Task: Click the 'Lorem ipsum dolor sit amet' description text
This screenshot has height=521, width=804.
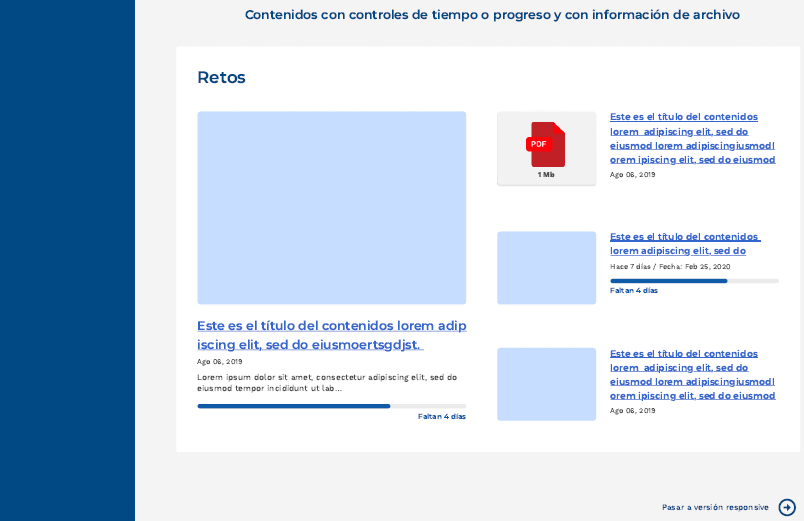Action: [326, 382]
